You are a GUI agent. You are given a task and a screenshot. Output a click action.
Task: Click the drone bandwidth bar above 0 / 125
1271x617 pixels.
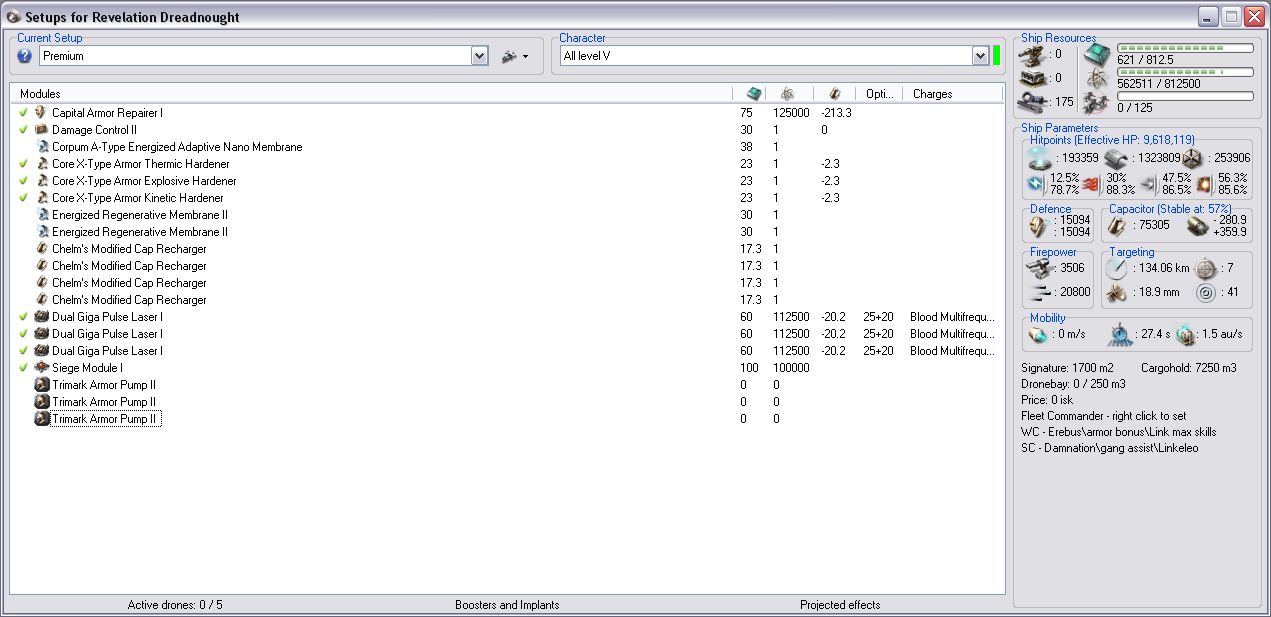(x=1185, y=96)
